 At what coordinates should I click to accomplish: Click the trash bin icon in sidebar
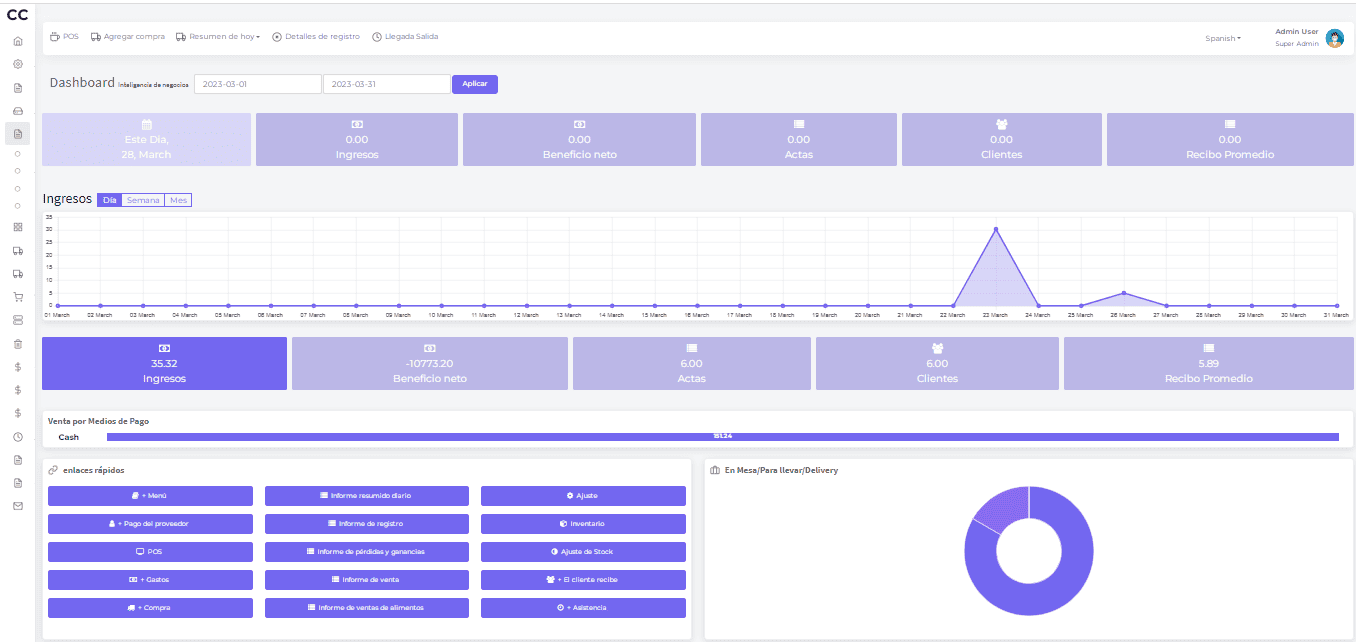(x=17, y=344)
